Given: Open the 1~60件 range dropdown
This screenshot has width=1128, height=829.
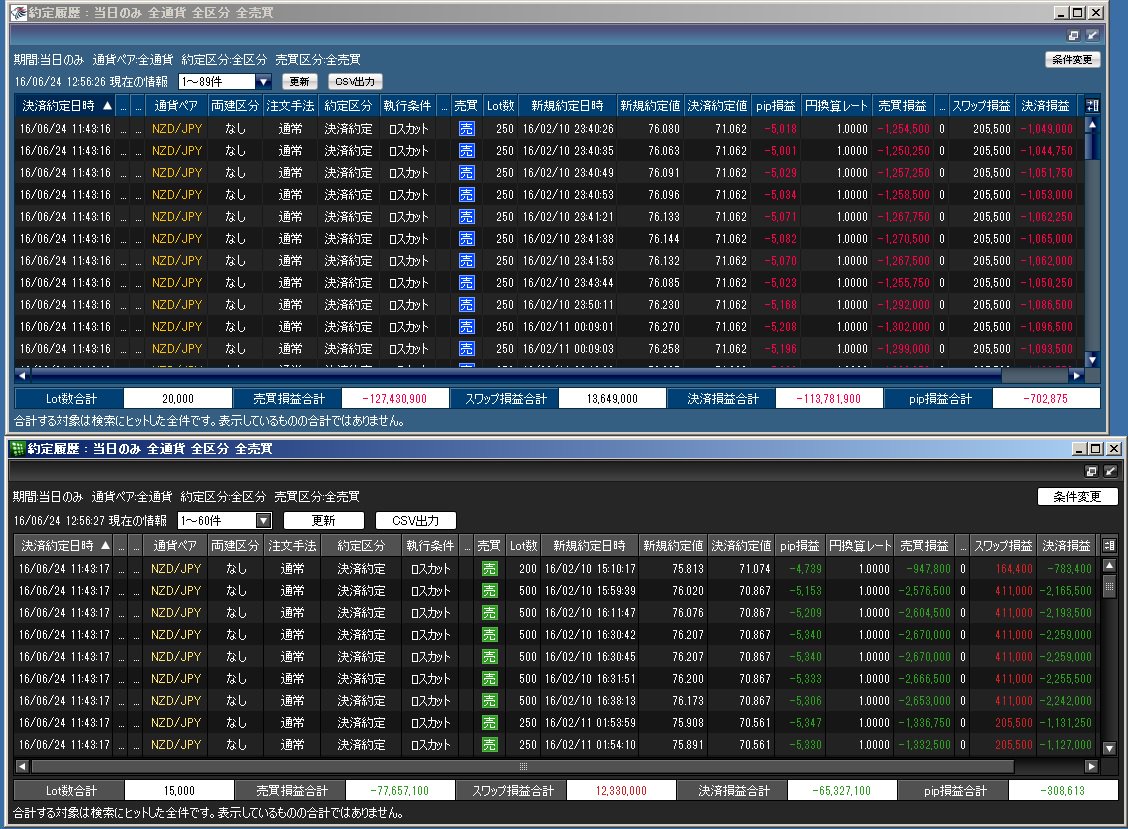Looking at the screenshot, I should tap(263, 520).
